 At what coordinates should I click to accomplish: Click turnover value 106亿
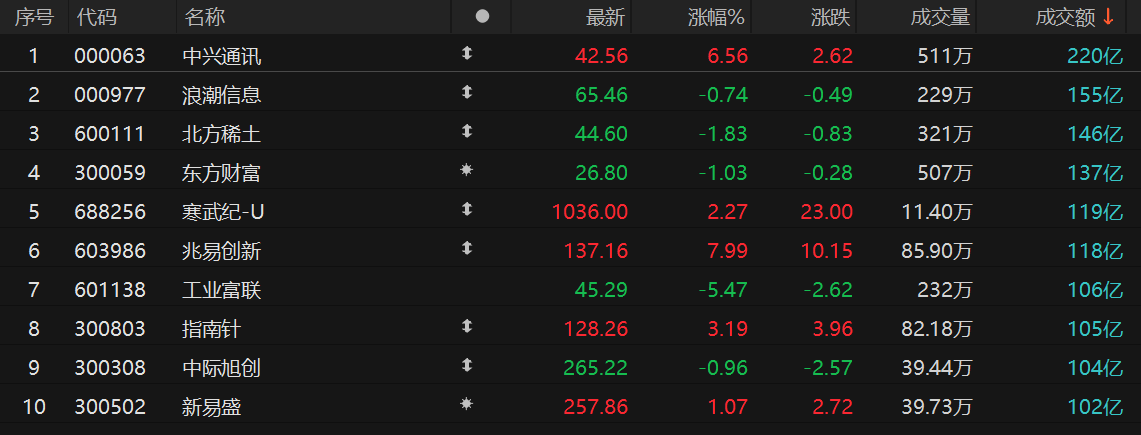[1095, 290]
